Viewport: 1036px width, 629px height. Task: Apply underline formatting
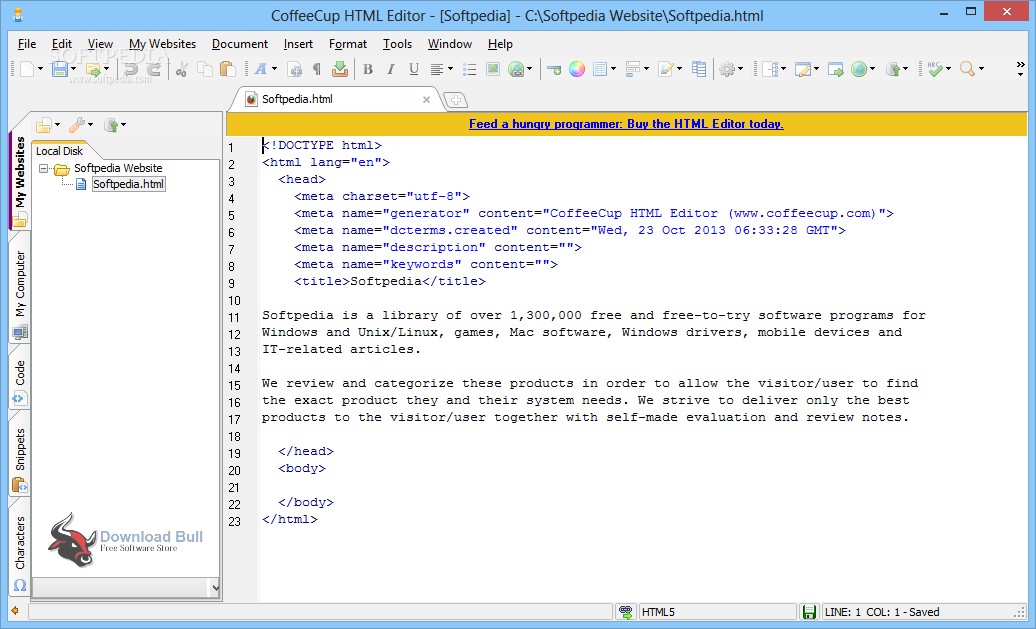point(414,69)
